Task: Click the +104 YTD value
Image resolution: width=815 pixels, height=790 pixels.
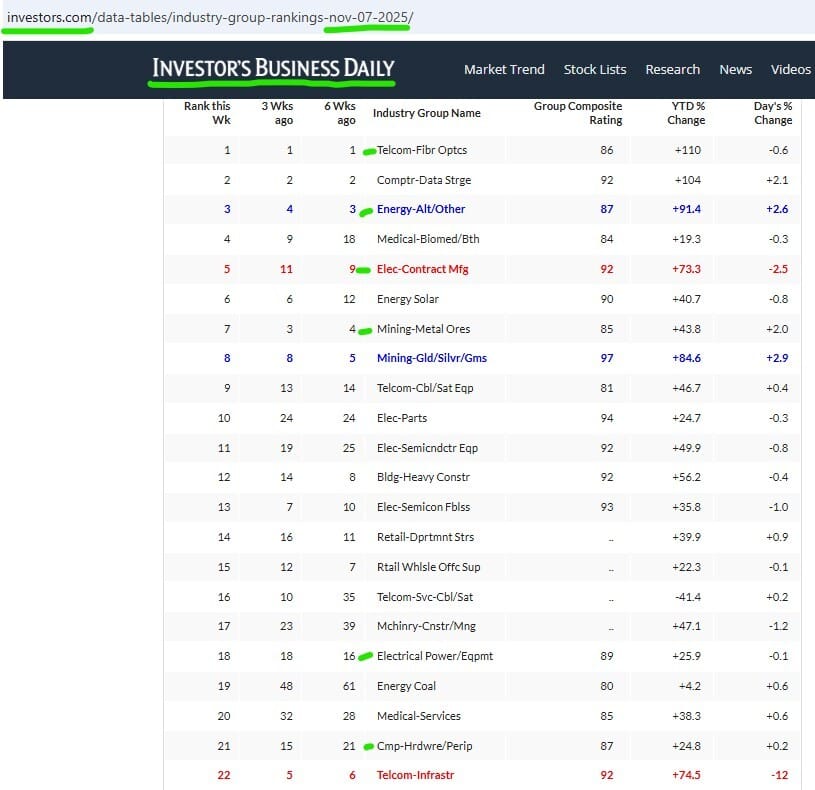Action: coord(688,180)
